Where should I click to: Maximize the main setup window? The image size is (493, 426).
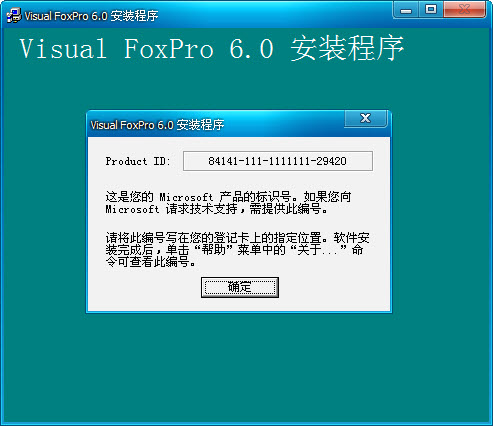pos(431,10)
